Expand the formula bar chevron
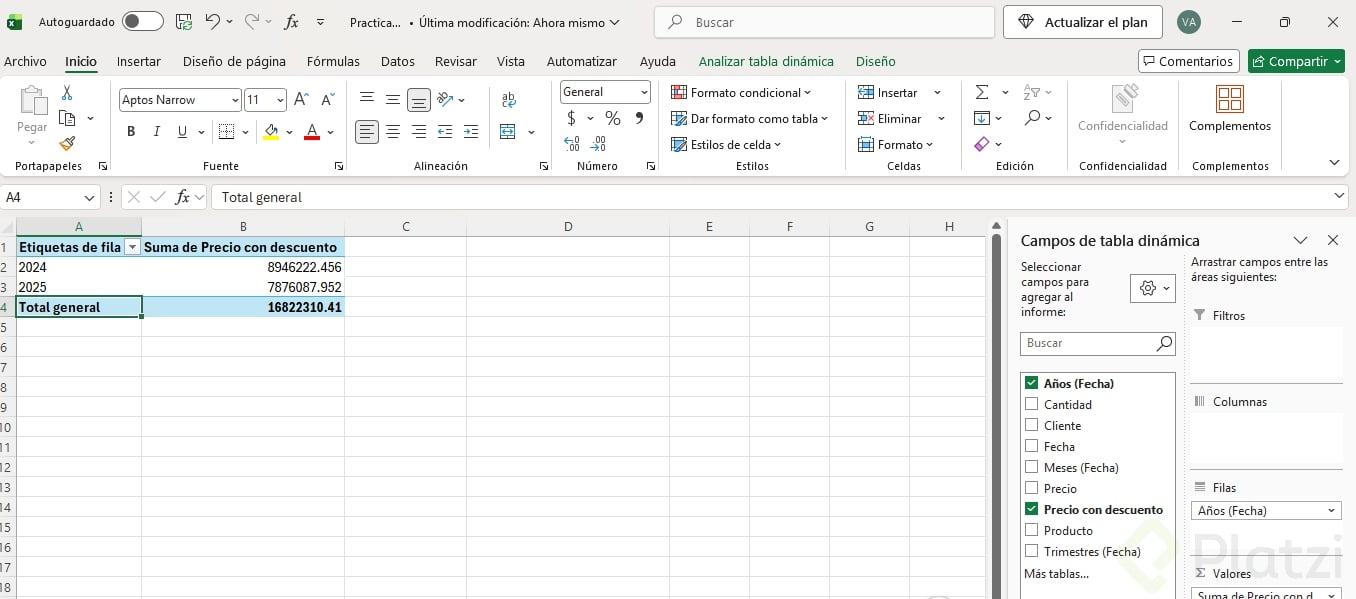Viewport: 1356px width, 599px height. pyautogui.click(x=1340, y=197)
